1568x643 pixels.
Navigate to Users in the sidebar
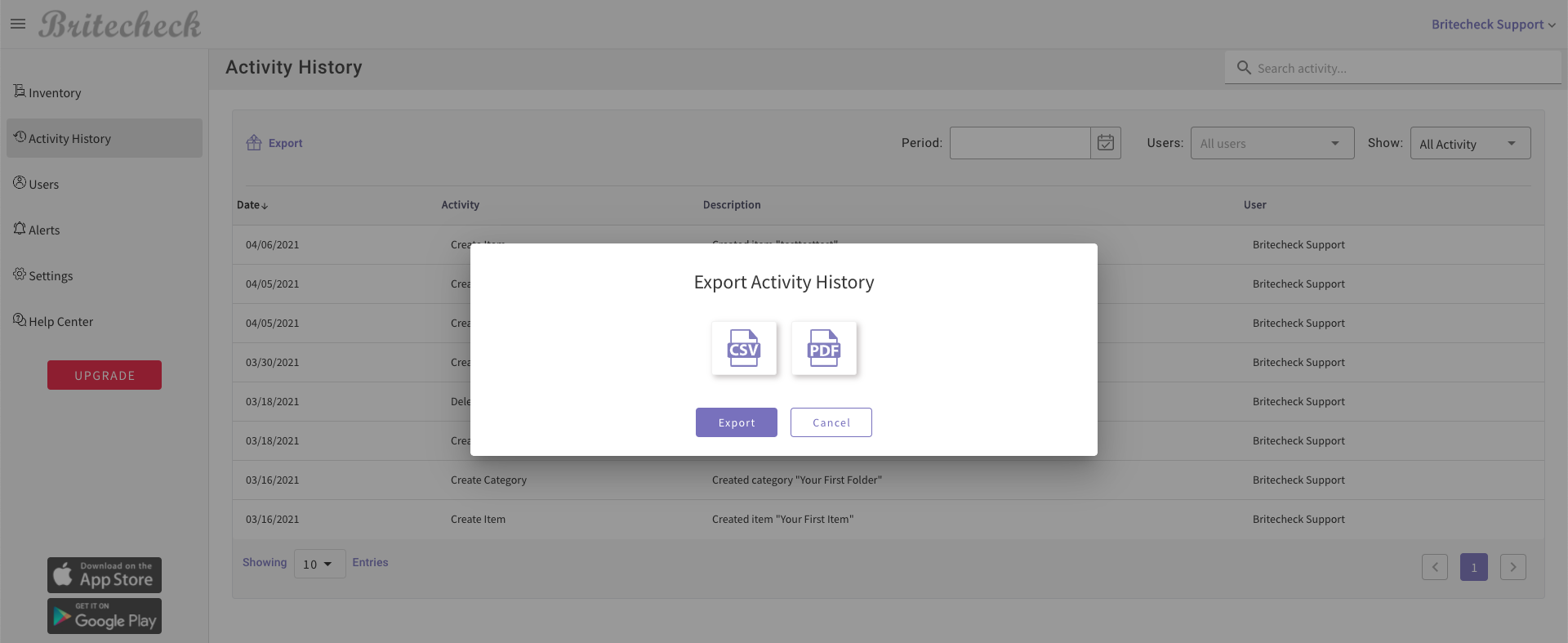tap(105, 184)
